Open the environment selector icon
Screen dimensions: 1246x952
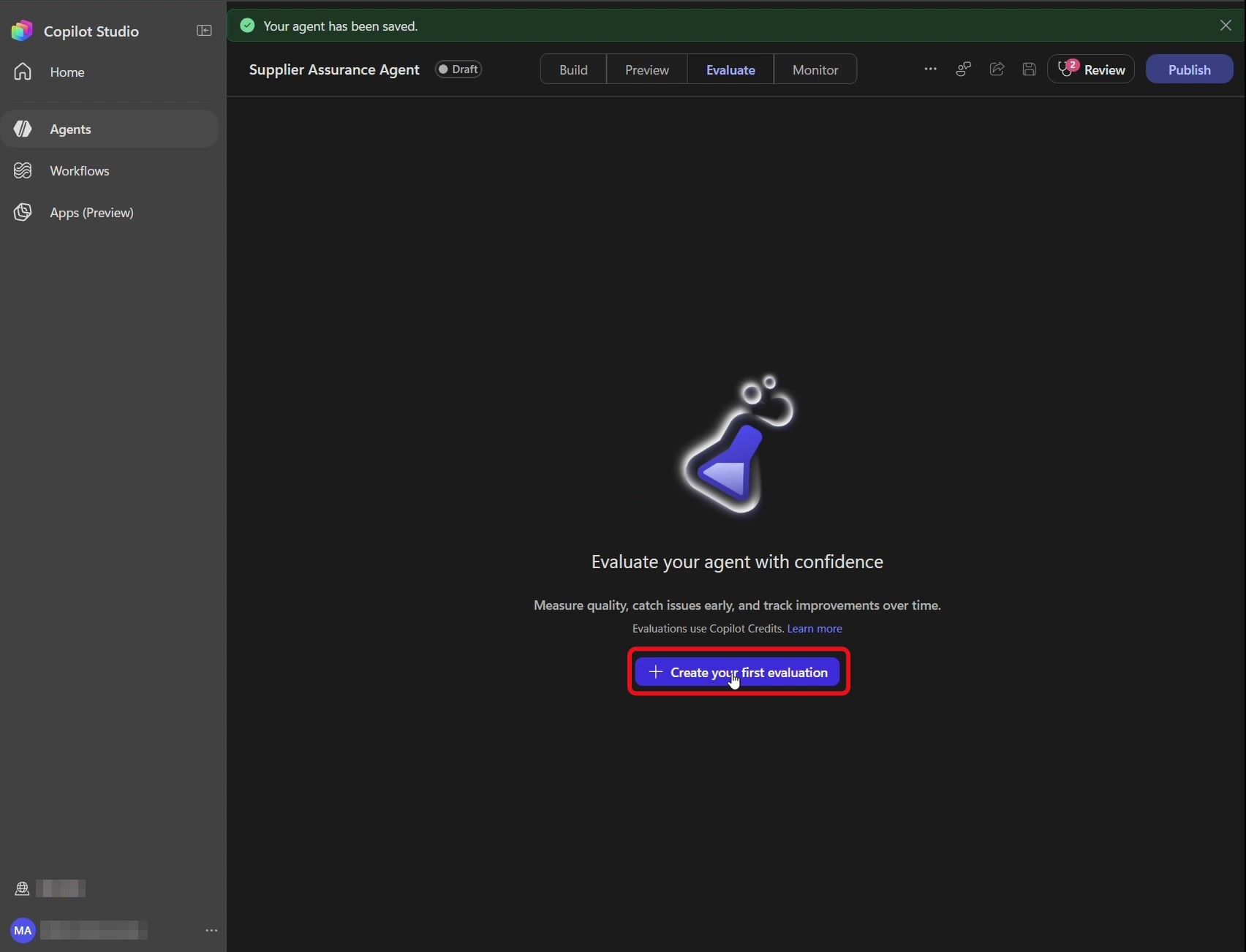point(22,888)
